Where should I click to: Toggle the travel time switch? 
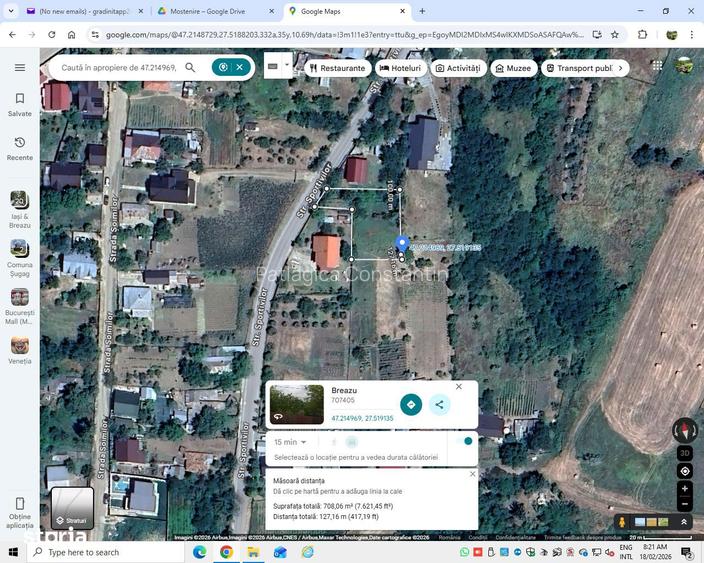[463, 441]
